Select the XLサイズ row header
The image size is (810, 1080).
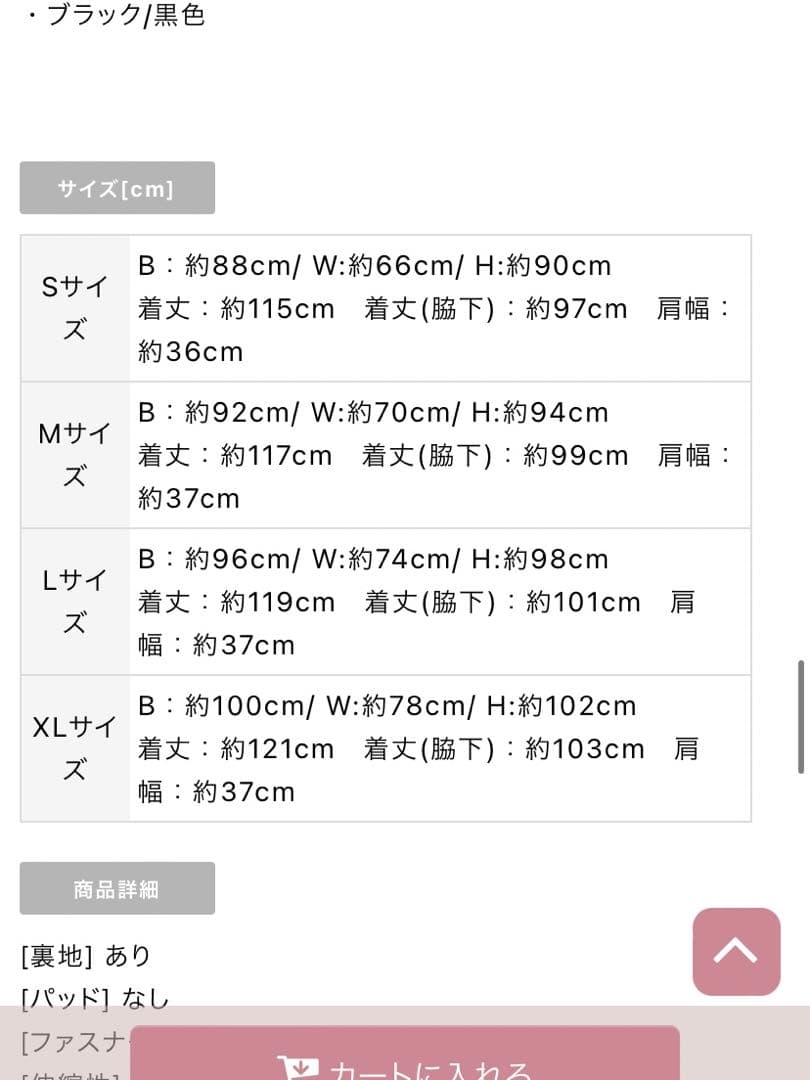click(x=75, y=748)
